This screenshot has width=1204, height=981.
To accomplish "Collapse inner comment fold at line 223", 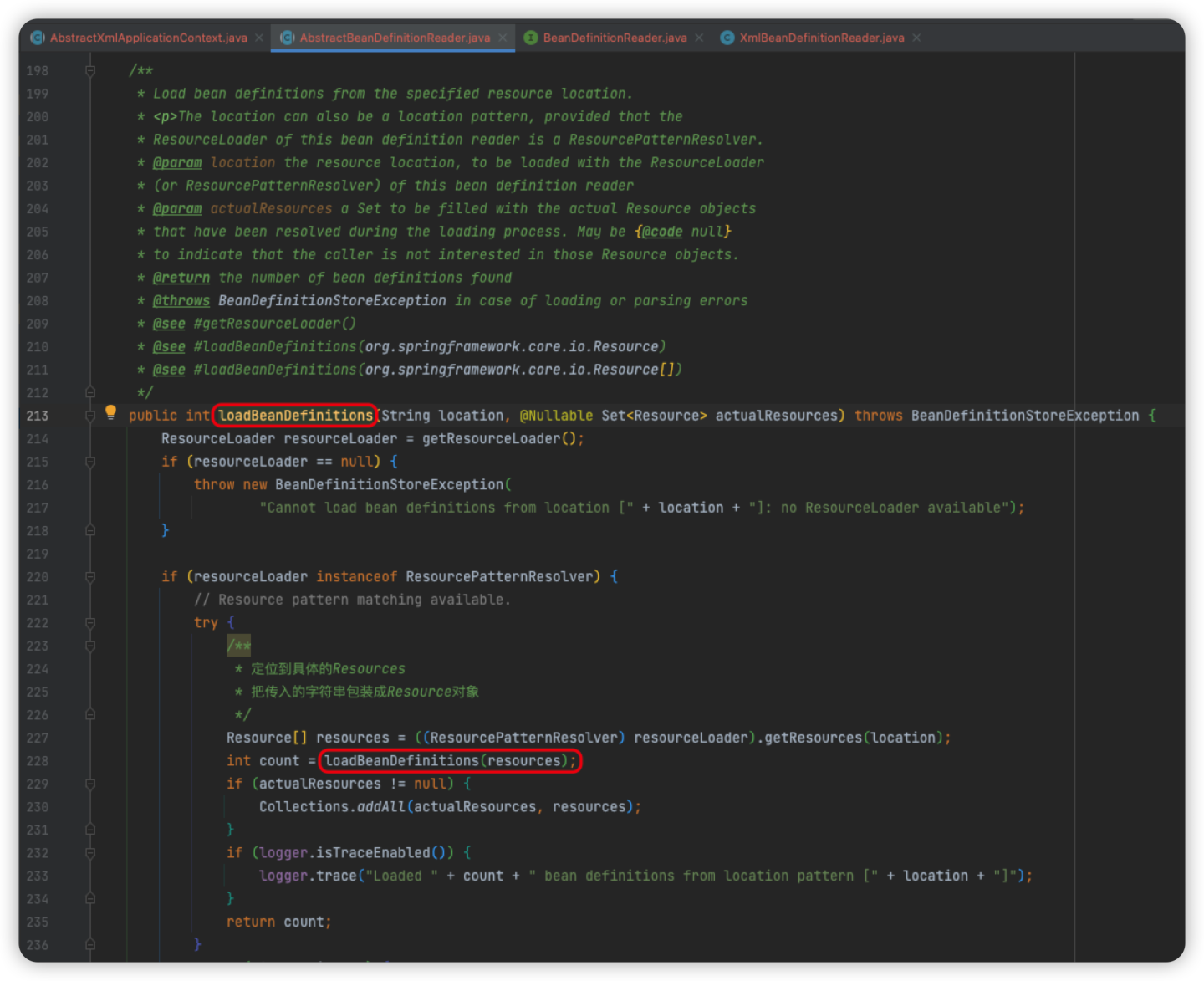I will 90,646.
